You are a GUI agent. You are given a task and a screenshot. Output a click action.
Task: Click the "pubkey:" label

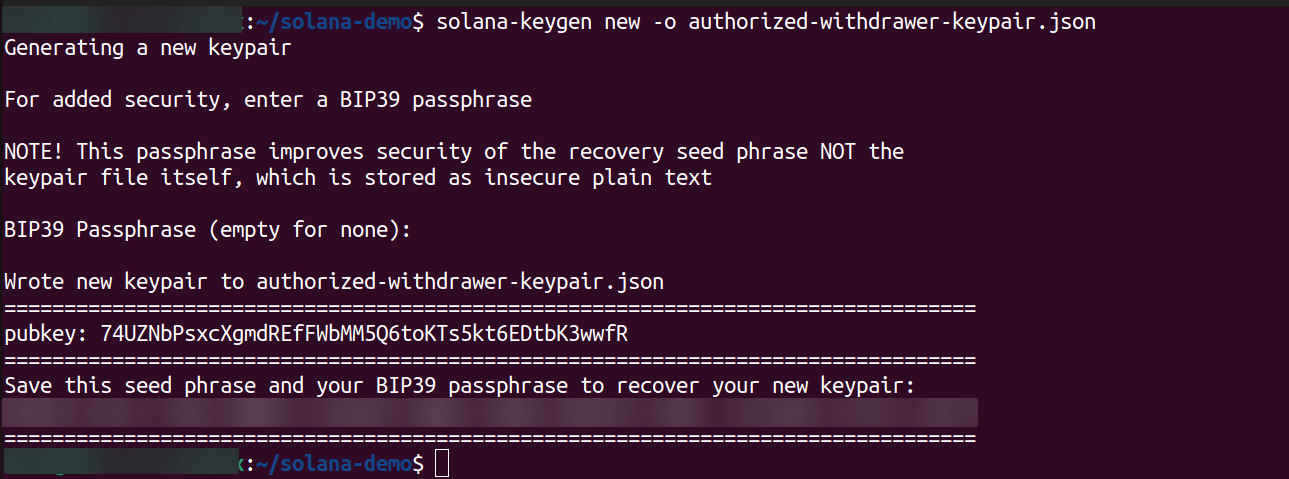point(46,334)
